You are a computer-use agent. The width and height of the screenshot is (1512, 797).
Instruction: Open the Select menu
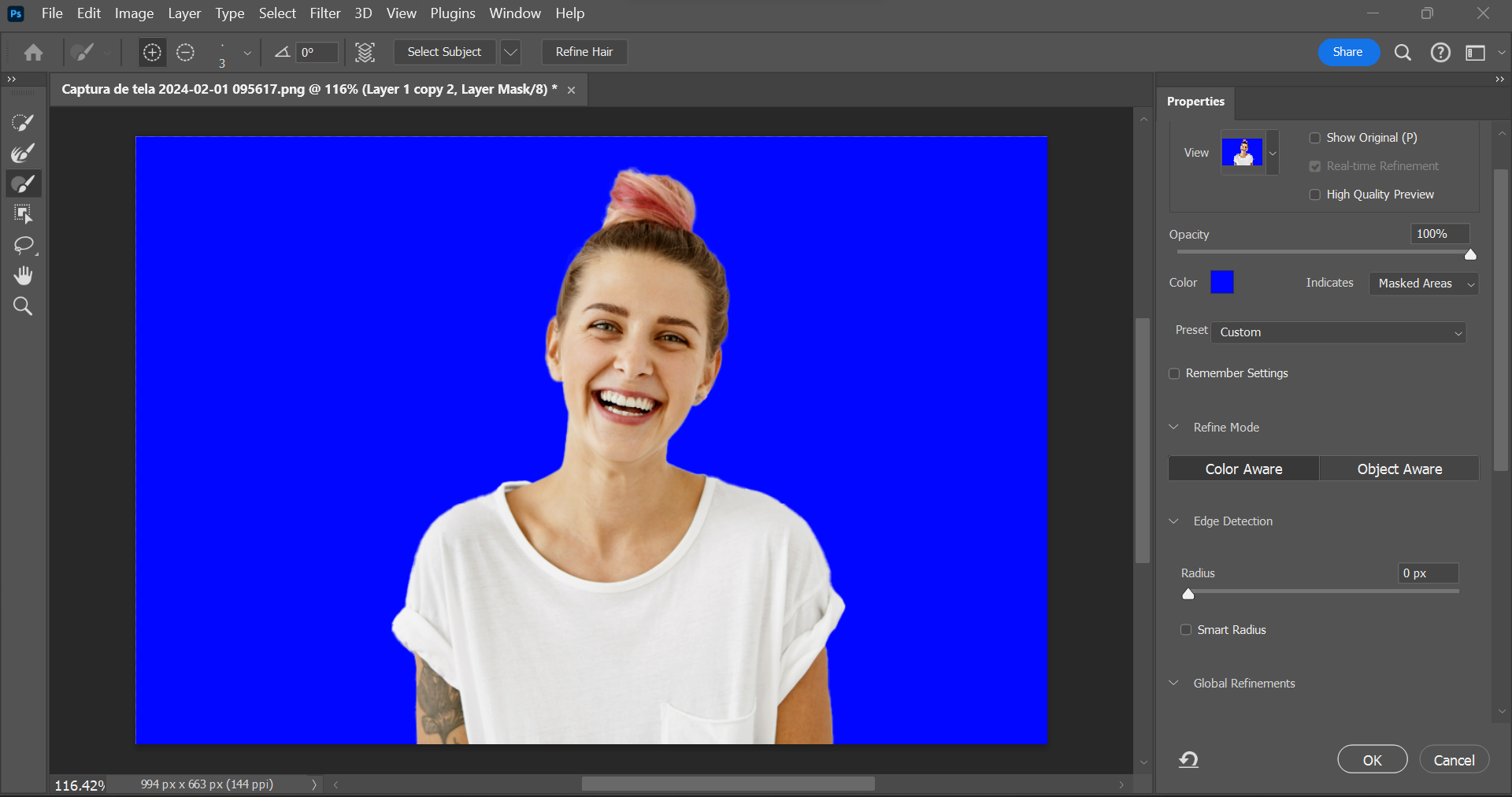[x=277, y=13]
